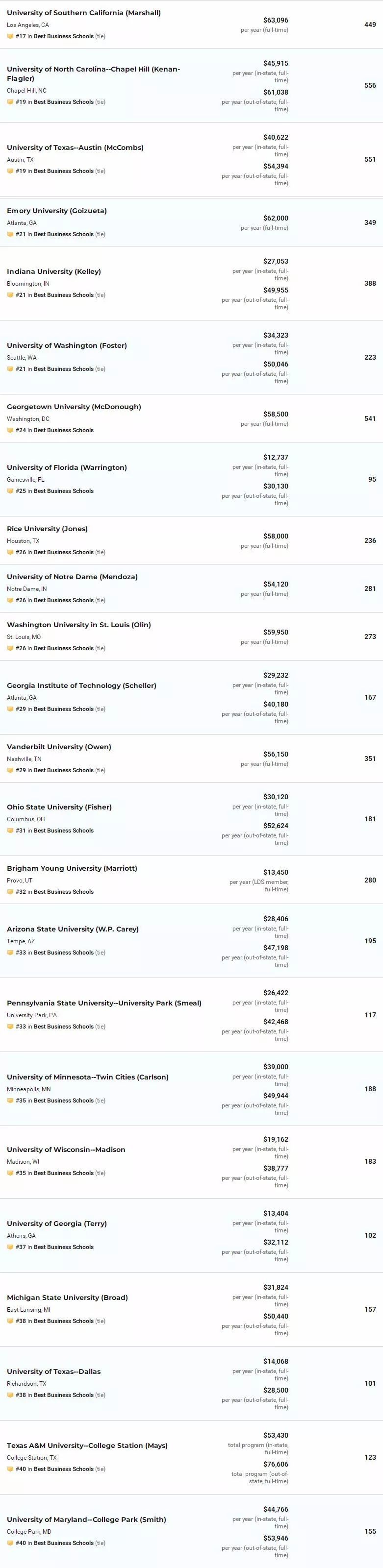Click Best Business Schools link under Maryland Smith
Screen dimensions: 383x1568
[x=64, y=1543]
